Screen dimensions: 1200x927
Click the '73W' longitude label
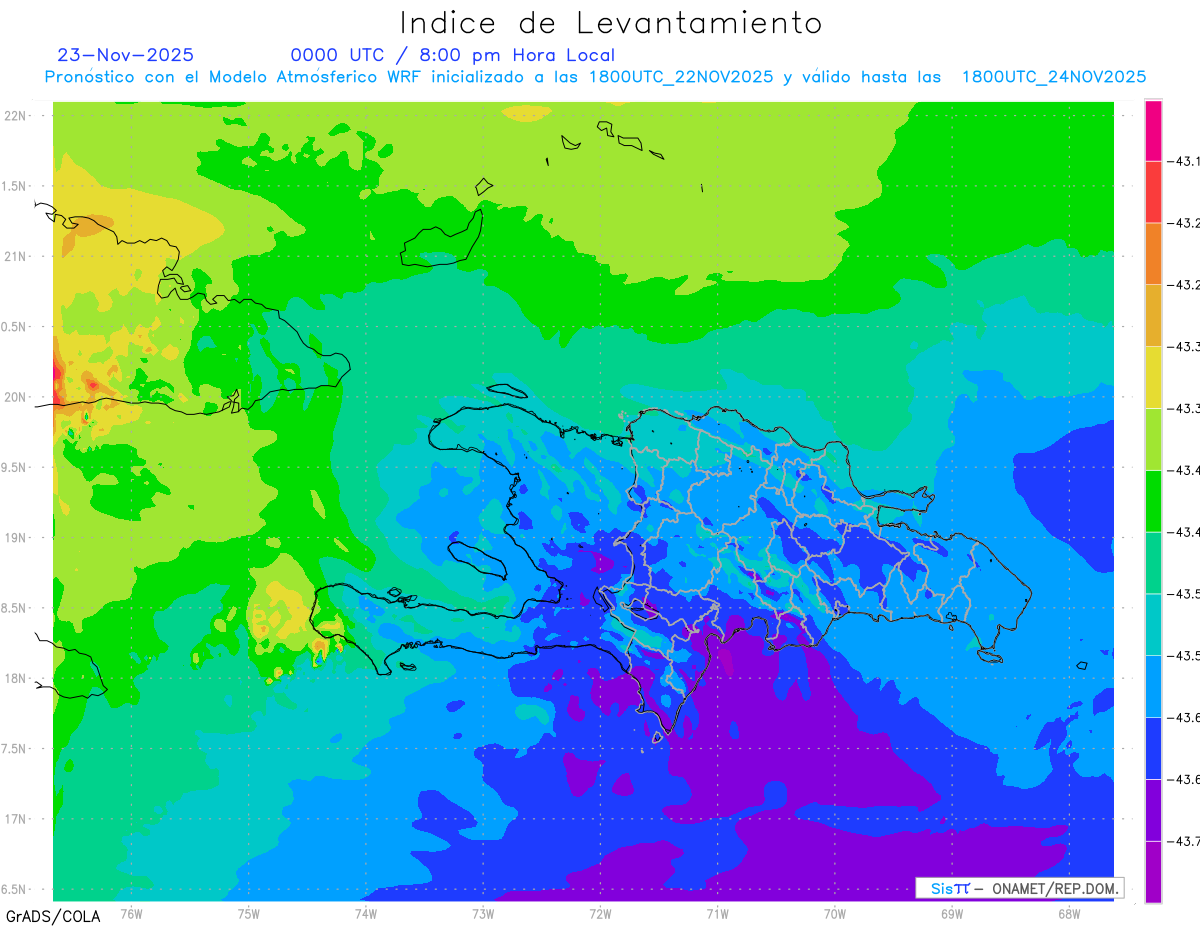pyautogui.click(x=483, y=914)
